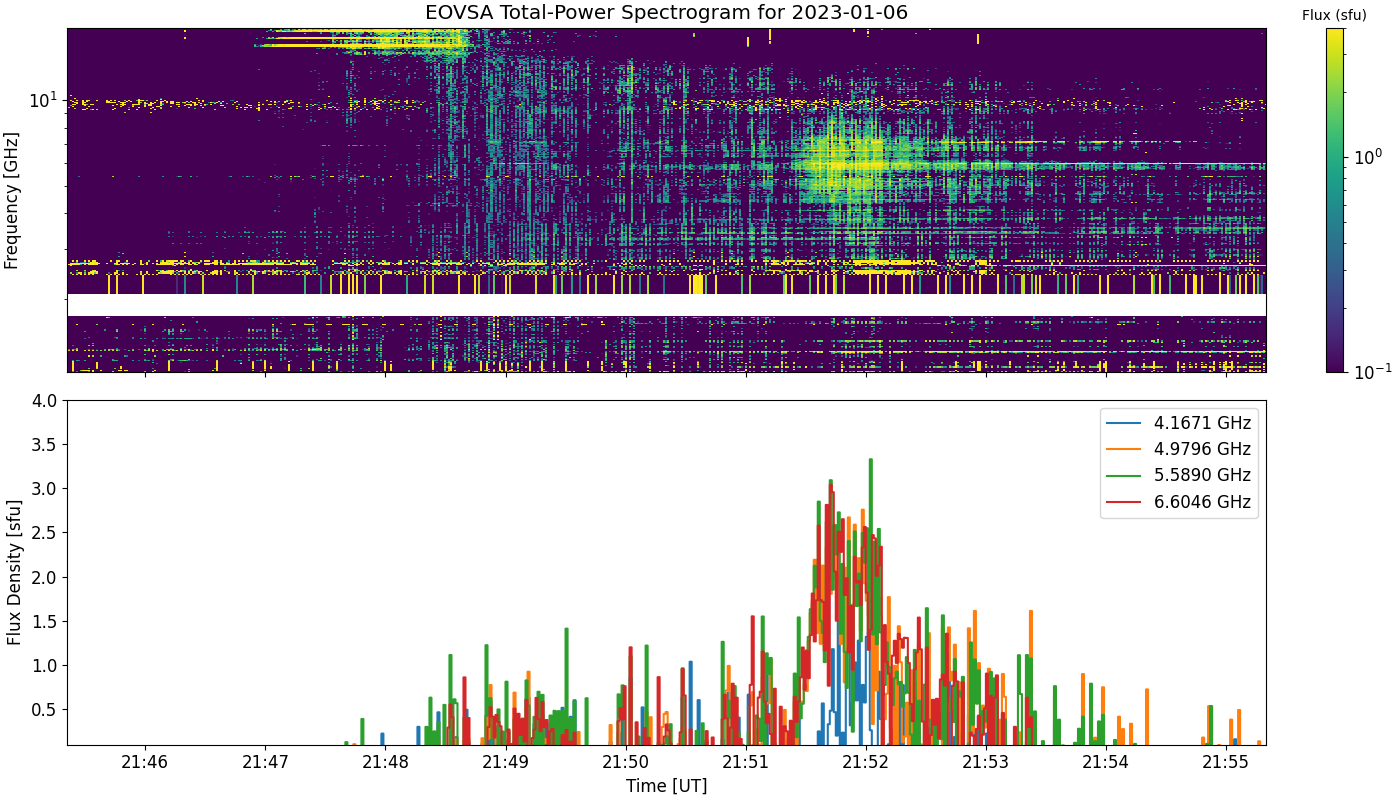This screenshot has width=1400, height=800.
Task: Click the 4.1671 GHz legend entry
Action: click(1179, 423)
